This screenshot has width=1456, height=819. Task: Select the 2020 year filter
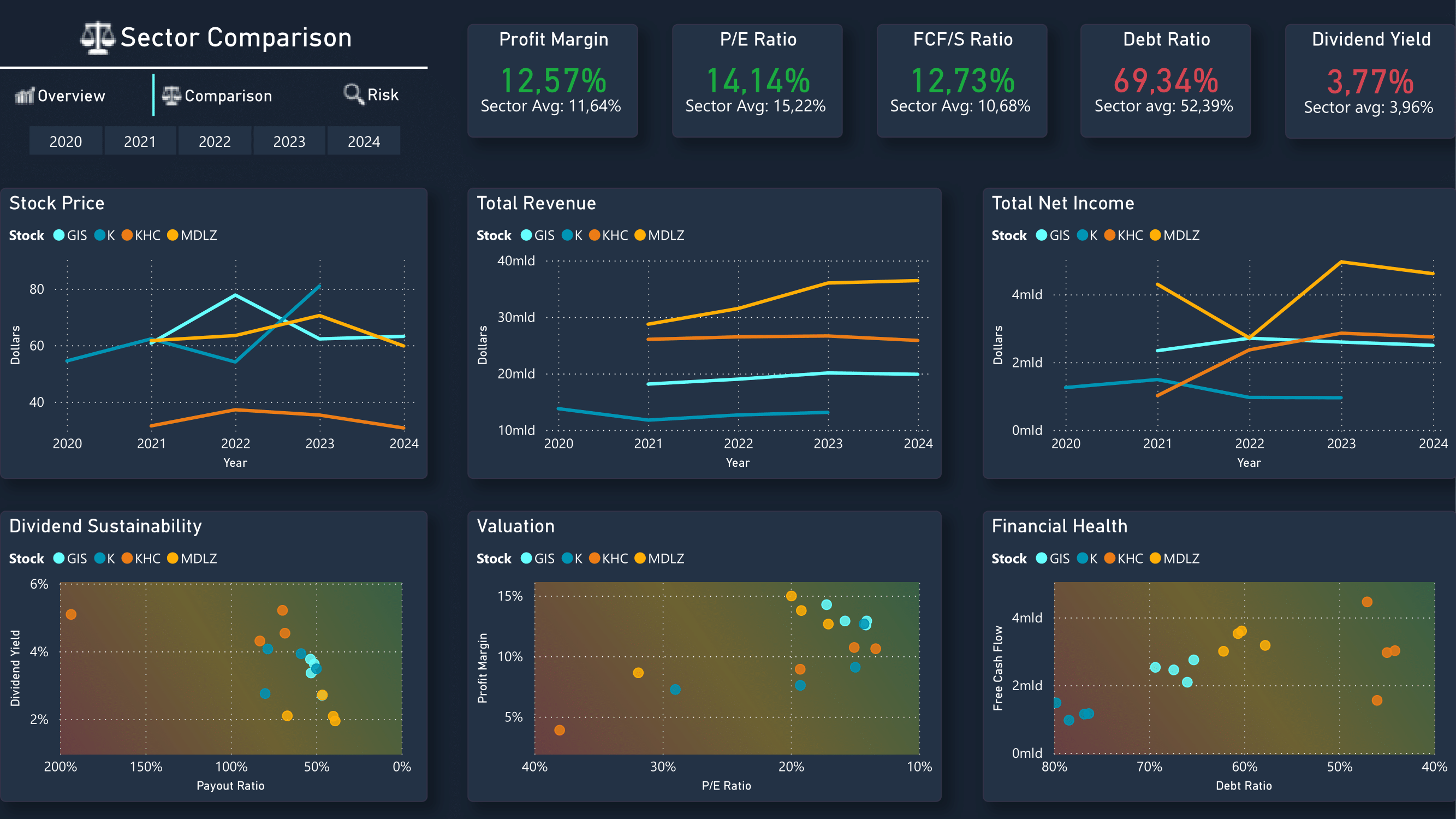65,141
